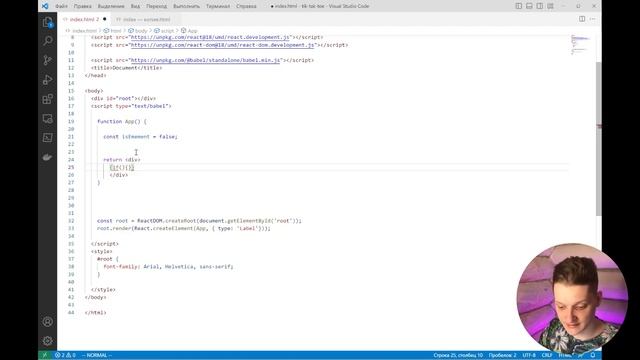Viewport: 640px width, 360px height.
Task: Open the Search view in activity bar
Action: click(x=48, y=41)
